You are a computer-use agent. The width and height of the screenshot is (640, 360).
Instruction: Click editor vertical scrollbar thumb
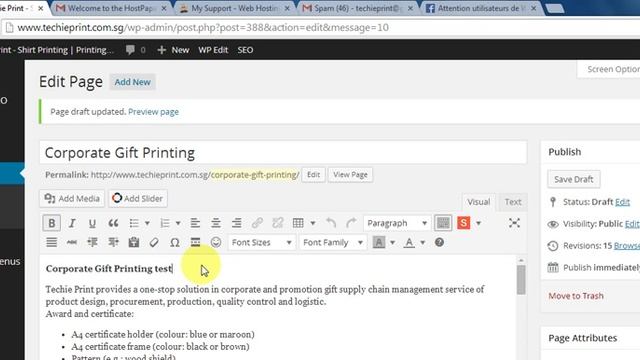[521, 280]
